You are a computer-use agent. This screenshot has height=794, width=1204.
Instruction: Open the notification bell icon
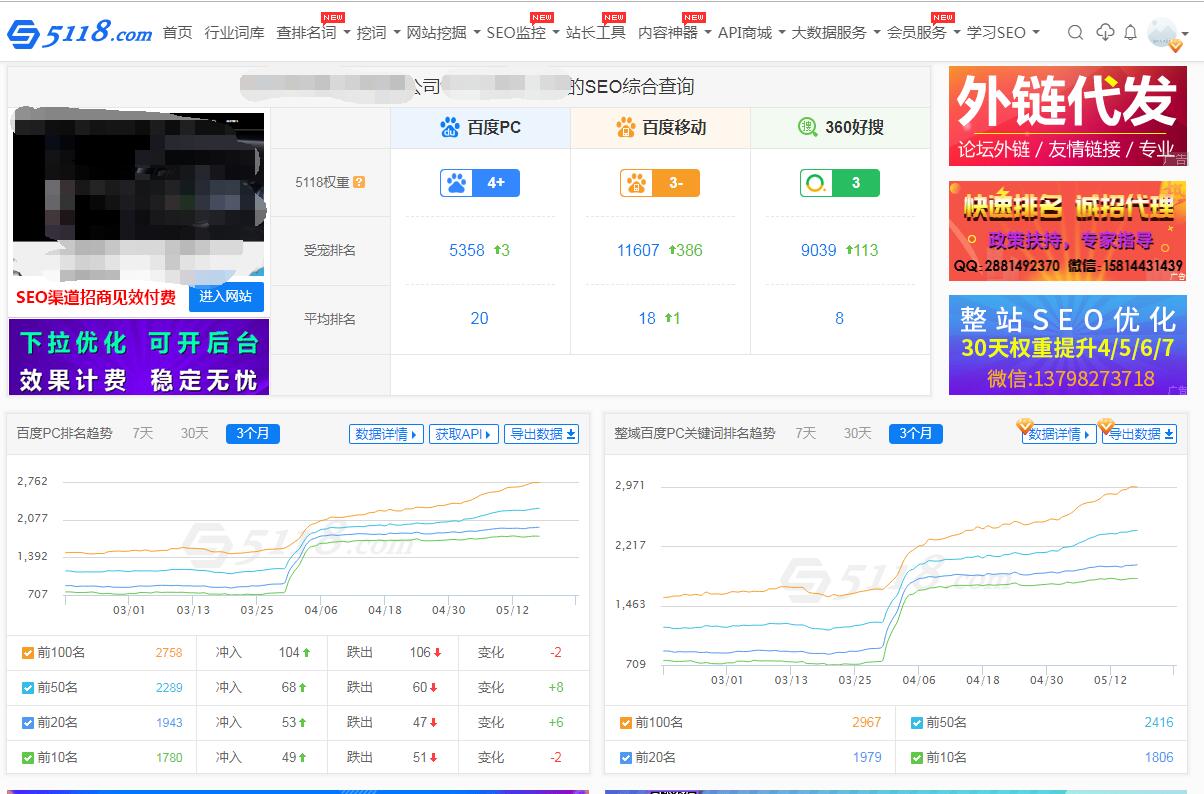pyautogui.click(x=1130, y=33)
